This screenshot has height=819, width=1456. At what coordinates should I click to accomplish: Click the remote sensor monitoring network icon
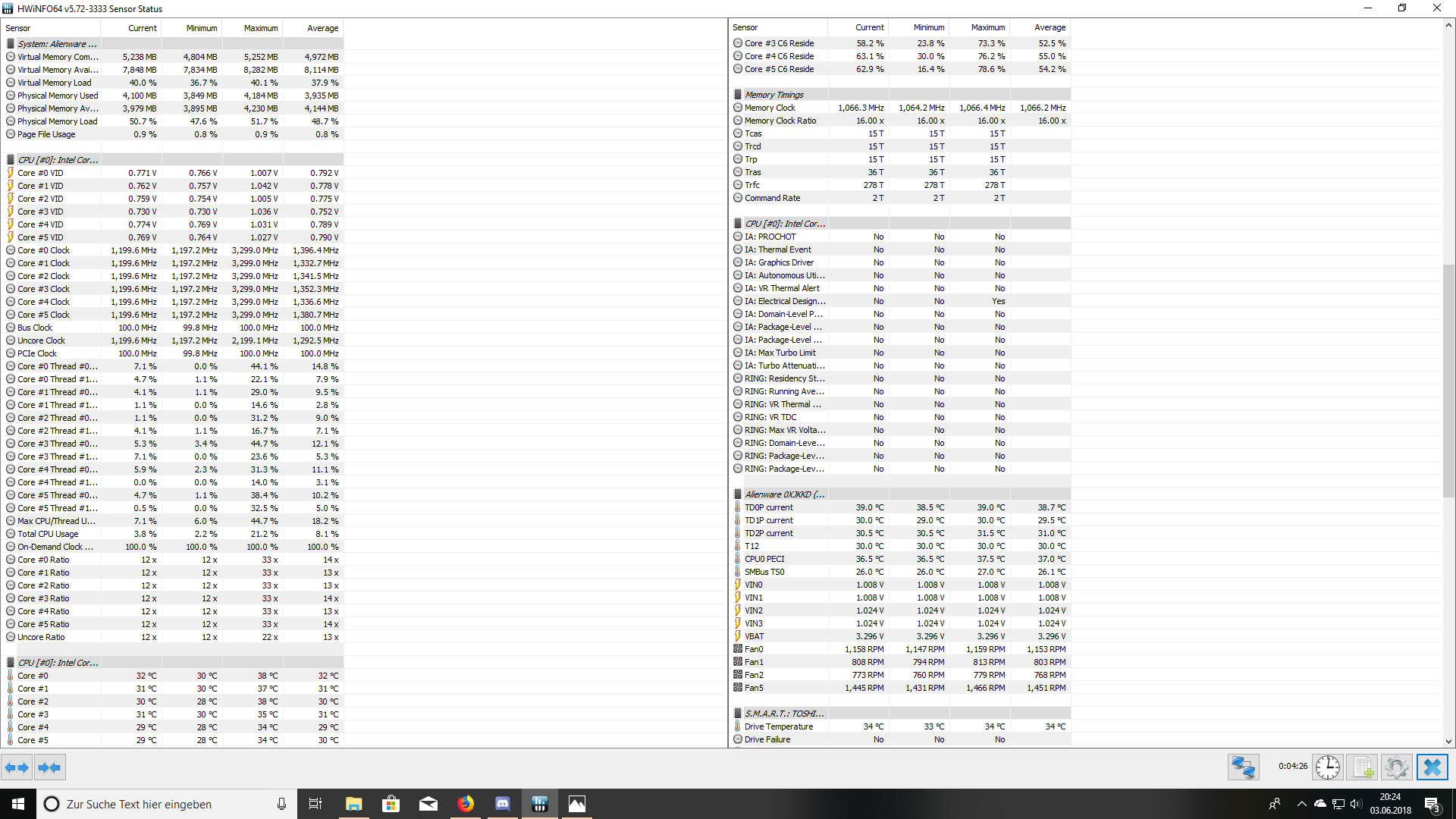tap(1243, 767)
